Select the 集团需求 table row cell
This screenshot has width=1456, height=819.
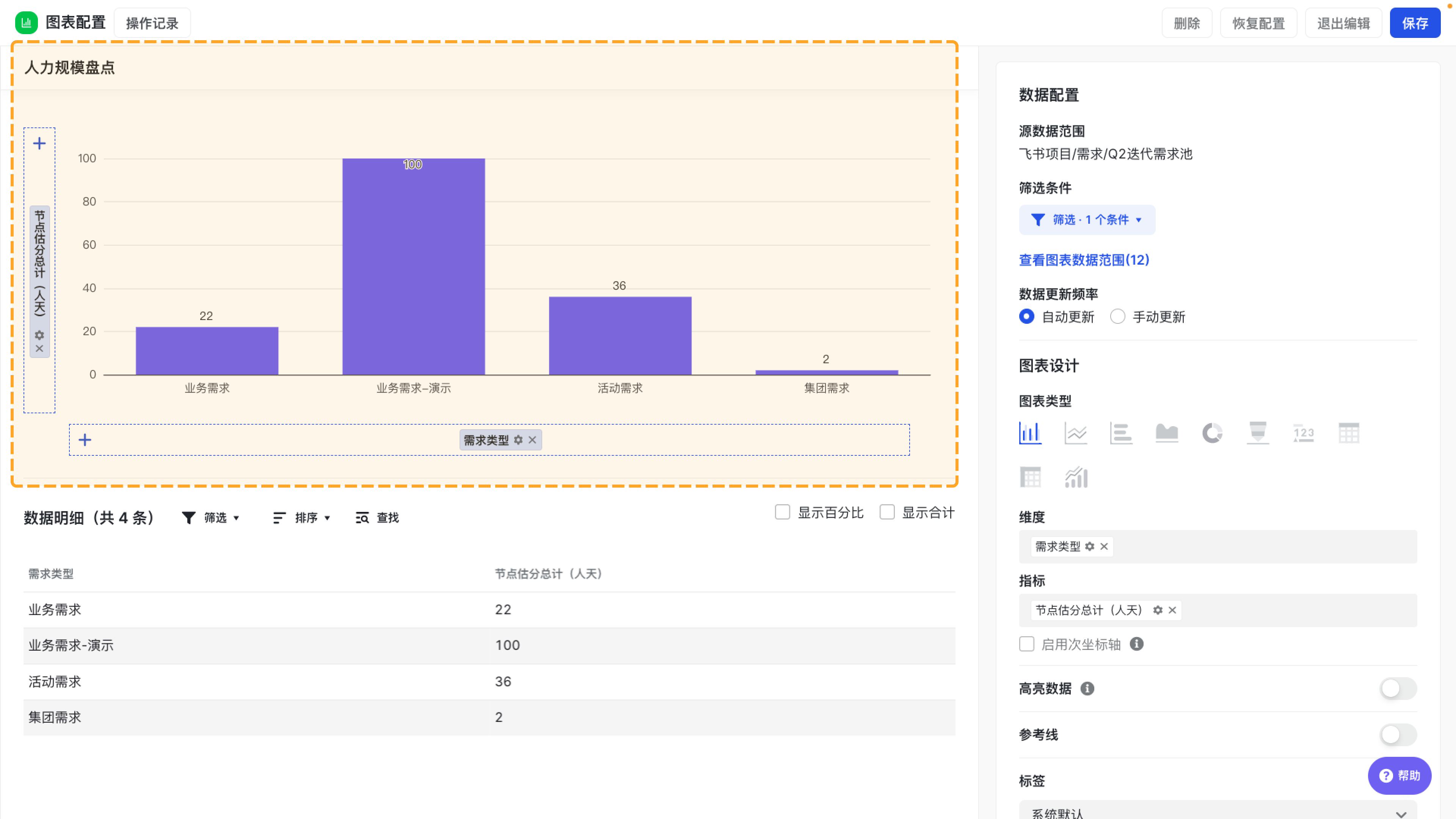coord(55,717)
